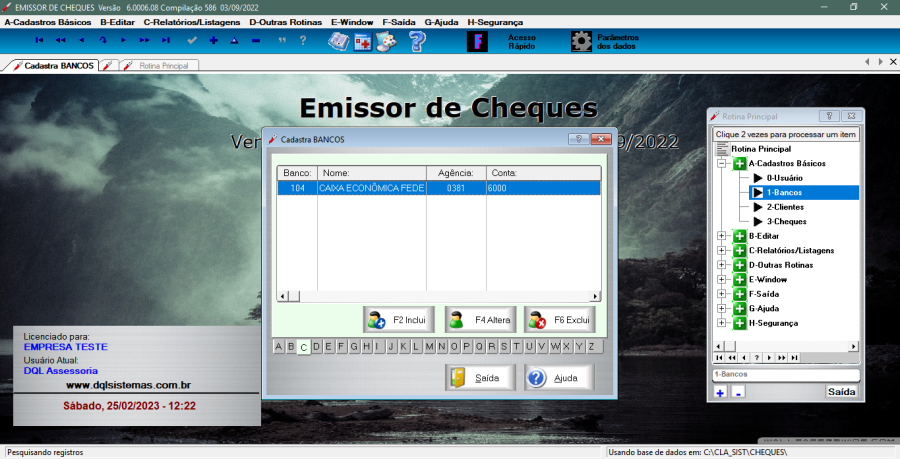Expand the C-Relatórios/Listagens tree node
Screen dimensions: 900x459
[723, 250]
